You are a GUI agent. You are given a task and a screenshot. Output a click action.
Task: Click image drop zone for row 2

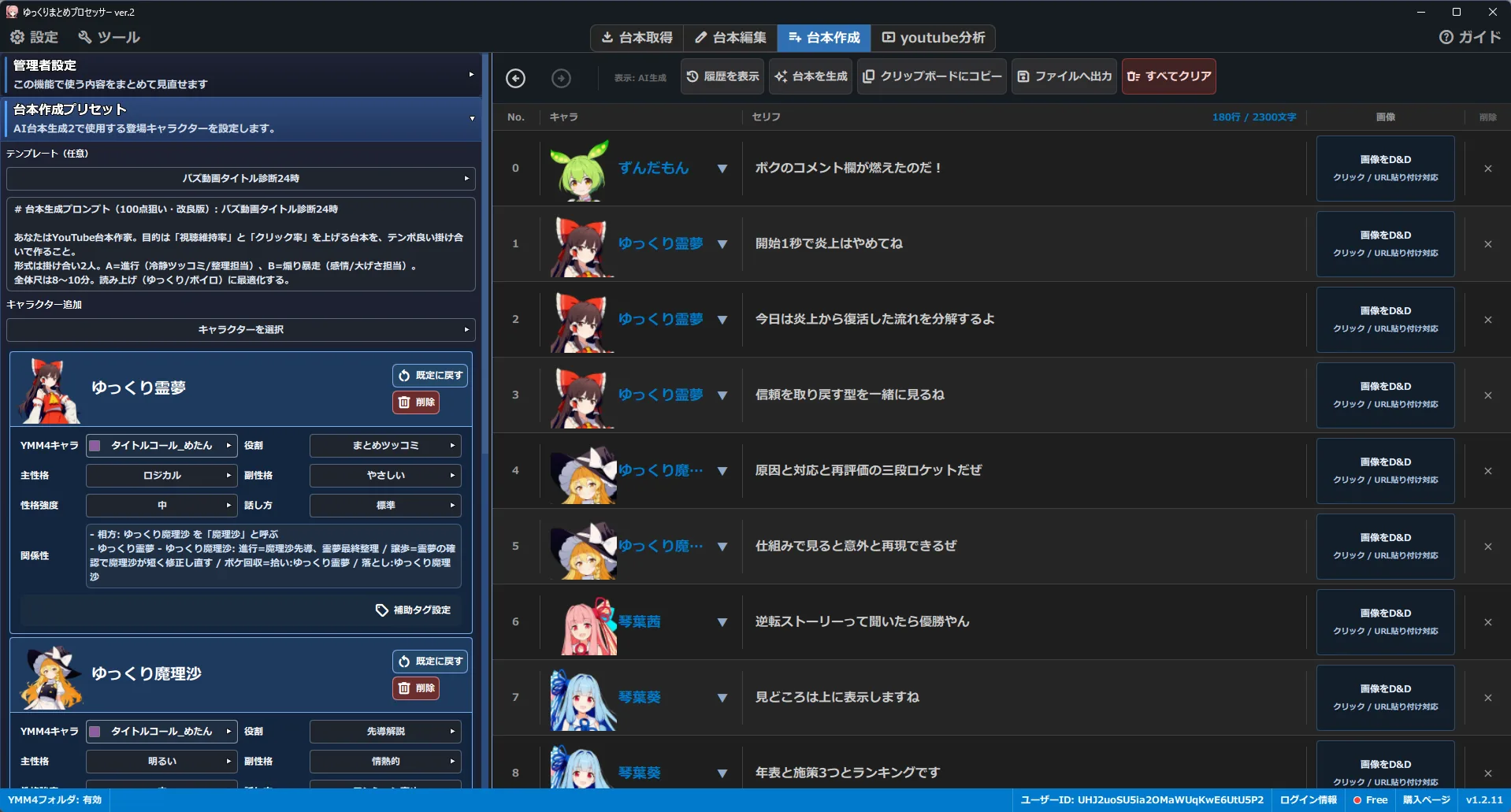(1385, 320)
